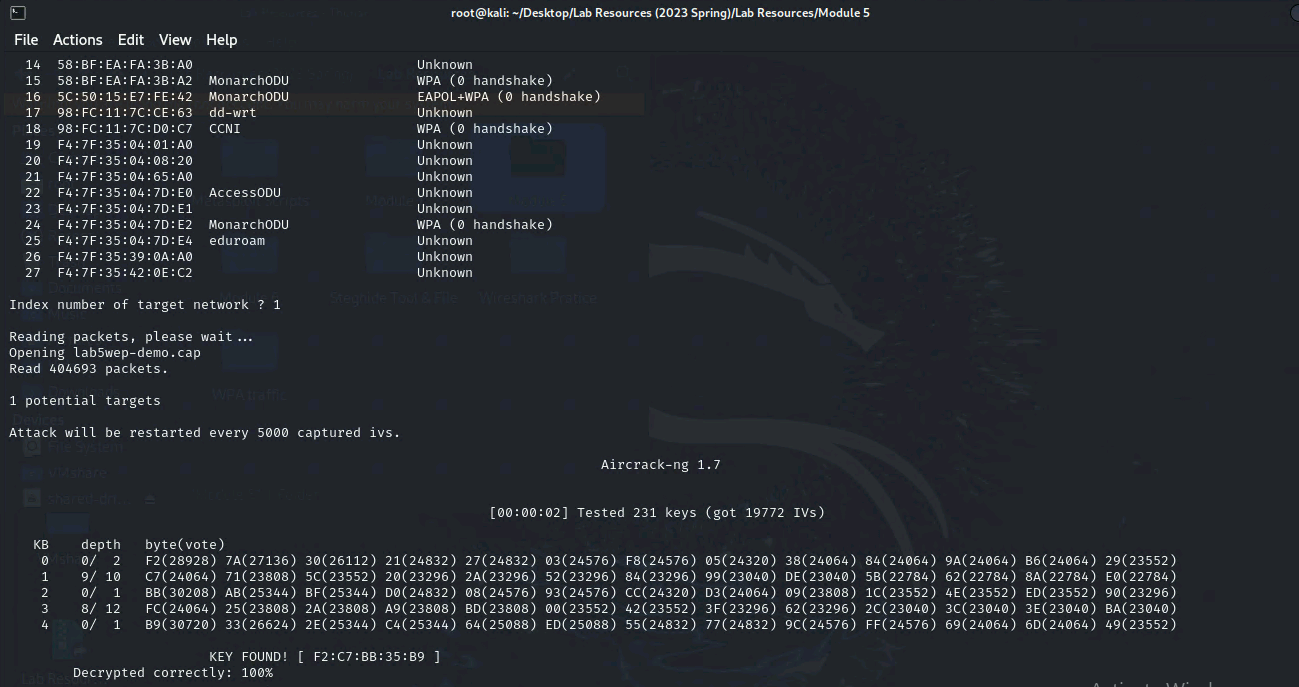This screenshot has width=1299, height=687.
Task: Click the terminal icon in the title bar
Action: point(15,13)
